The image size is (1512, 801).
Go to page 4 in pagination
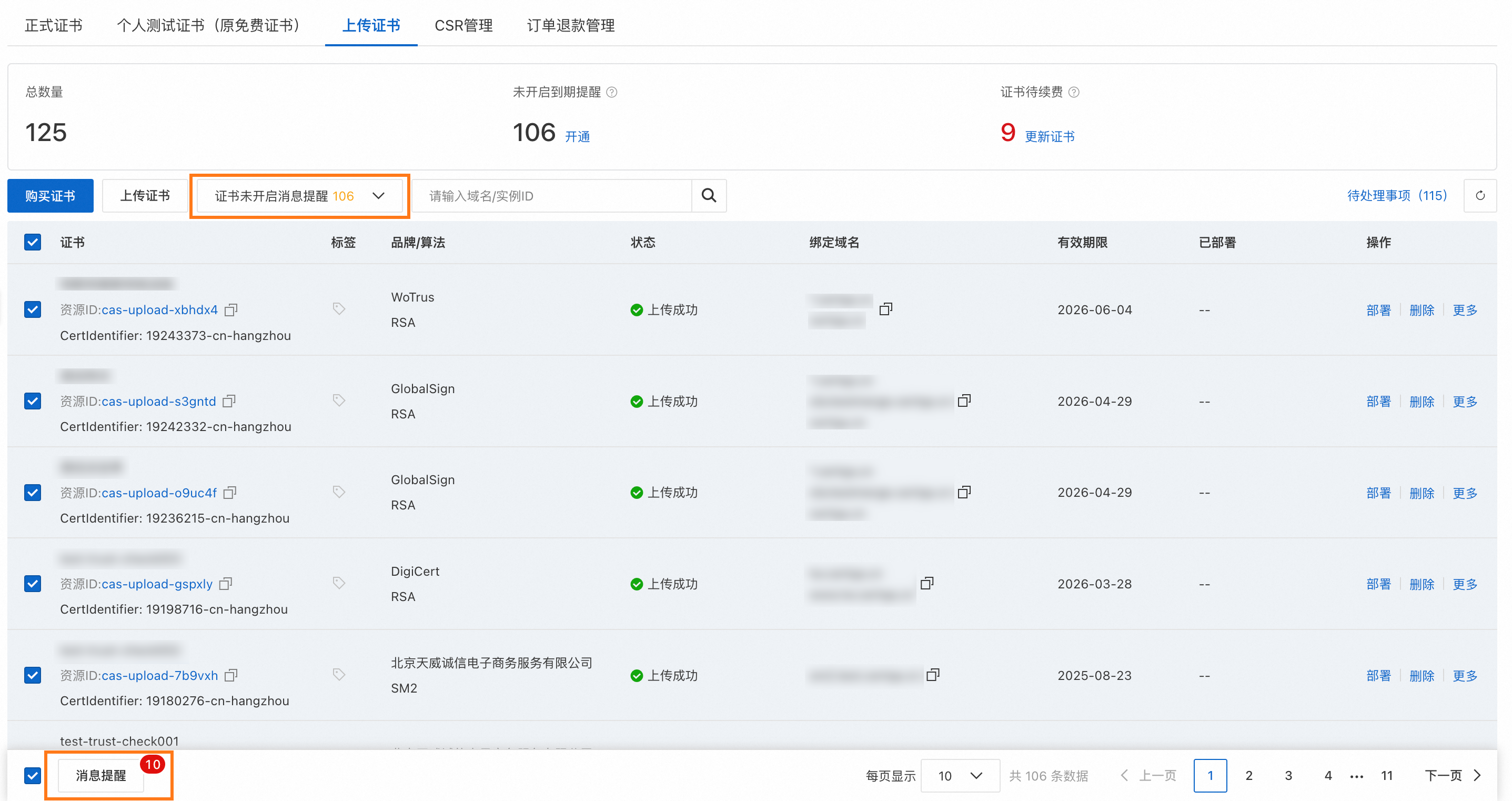1328,776
